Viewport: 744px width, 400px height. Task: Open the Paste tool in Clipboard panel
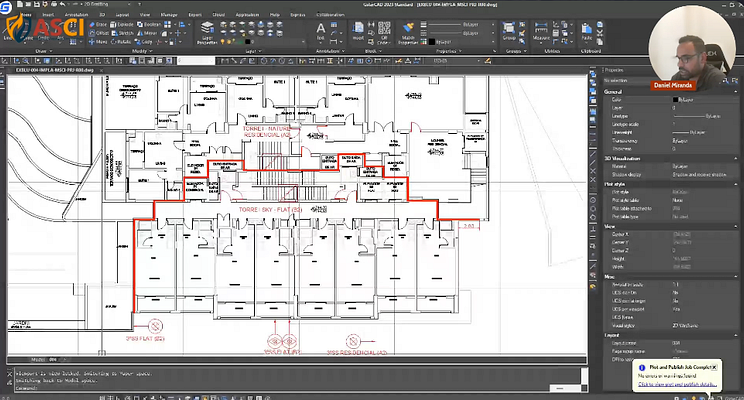pos(587,31)
